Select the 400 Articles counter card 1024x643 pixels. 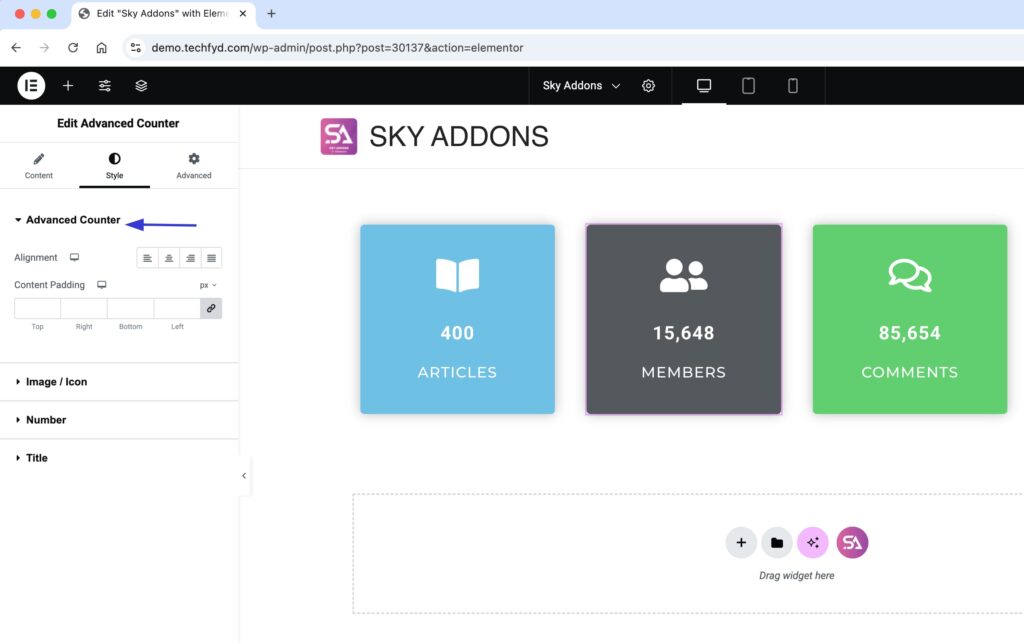[x=457, y=319]
